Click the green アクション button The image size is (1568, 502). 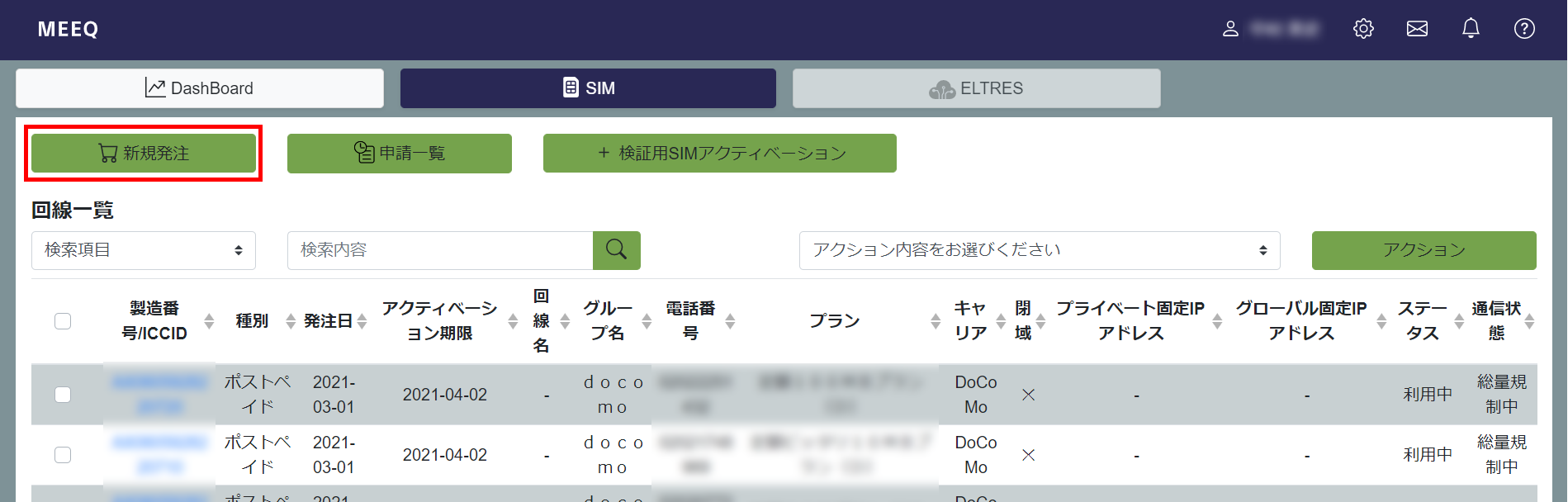pyautogui.click(x=1424, y=250)
